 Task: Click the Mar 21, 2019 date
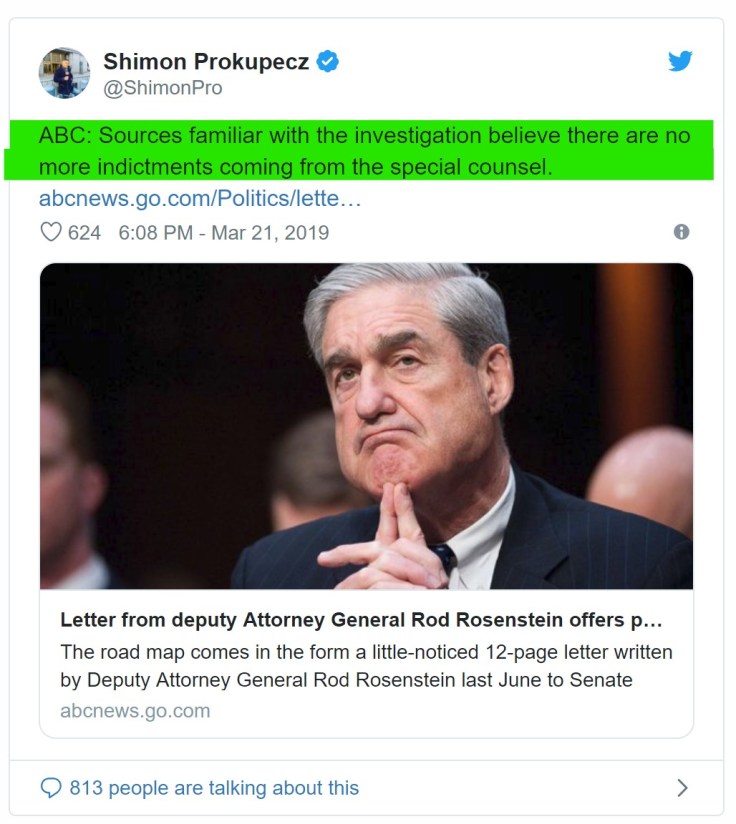[x=270, y=232]
